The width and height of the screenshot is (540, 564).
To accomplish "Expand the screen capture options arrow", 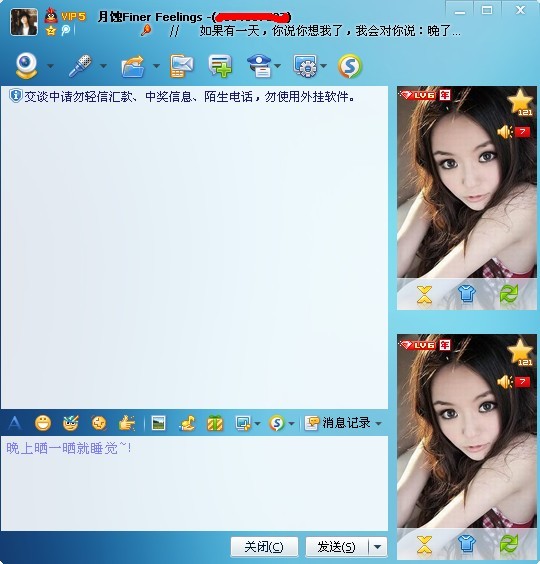I will click(258, 424).
